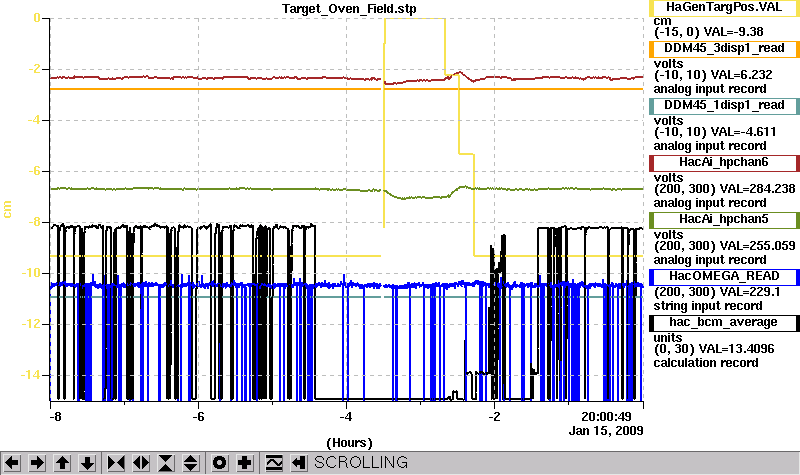Click the calculation record text
This screenshot has width=800, height=475.
[706, 363]
